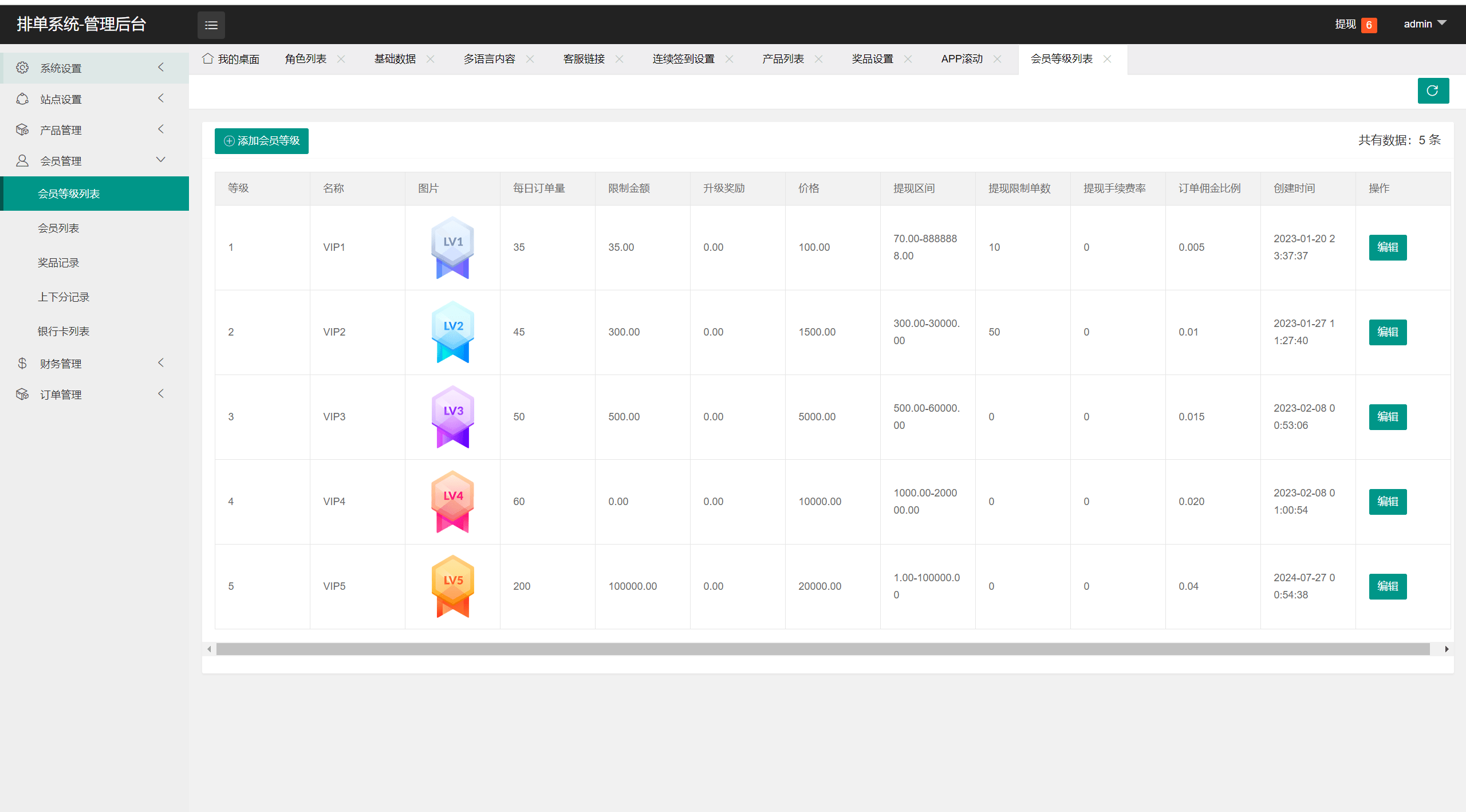Image resolution: width=1466 pixels, height=812 pixels.
Task: Click the LV1 badge thumbnail
Action: pyautogui.click(x=452, y=247)
